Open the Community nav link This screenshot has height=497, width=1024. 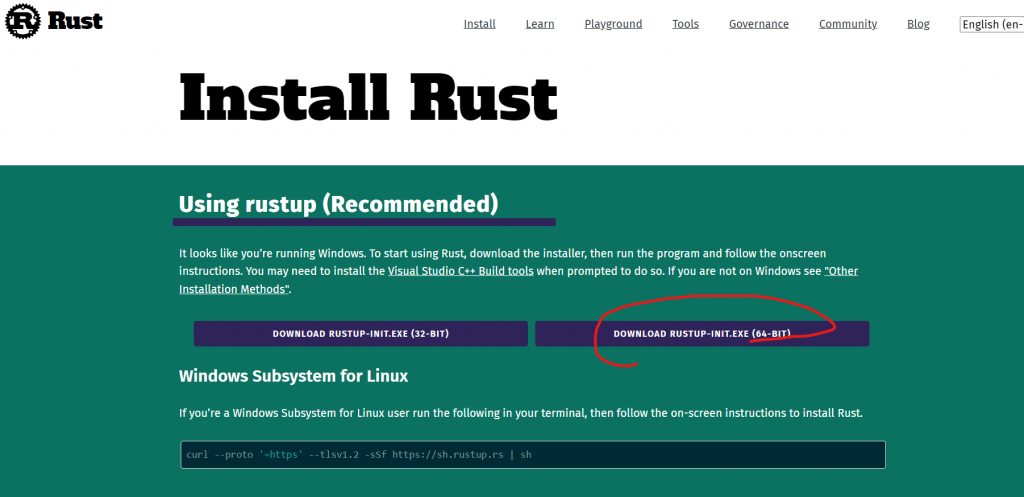click(x=848, y=24)
